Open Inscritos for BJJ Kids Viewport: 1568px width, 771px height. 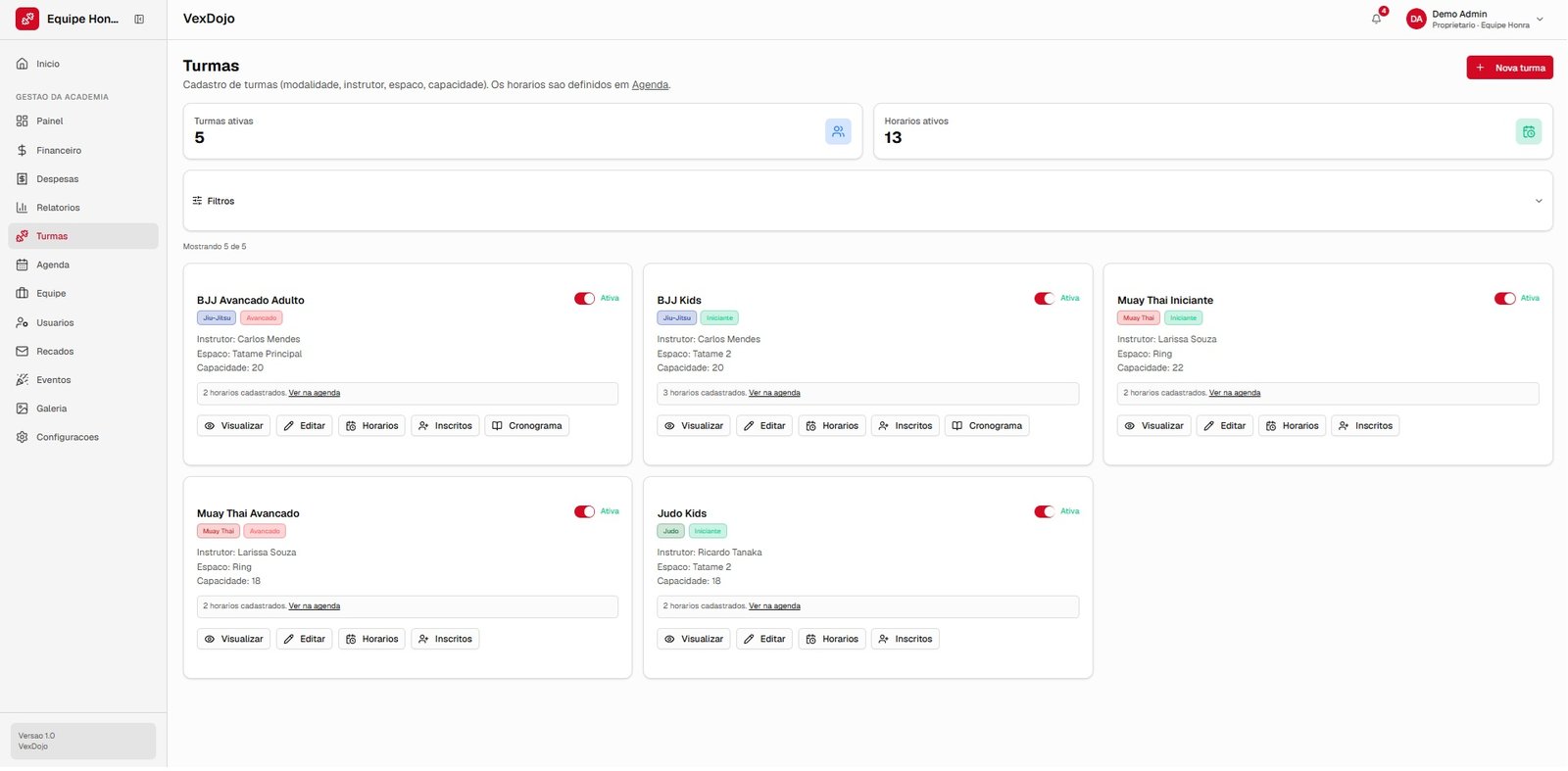(x=906, y=426)
